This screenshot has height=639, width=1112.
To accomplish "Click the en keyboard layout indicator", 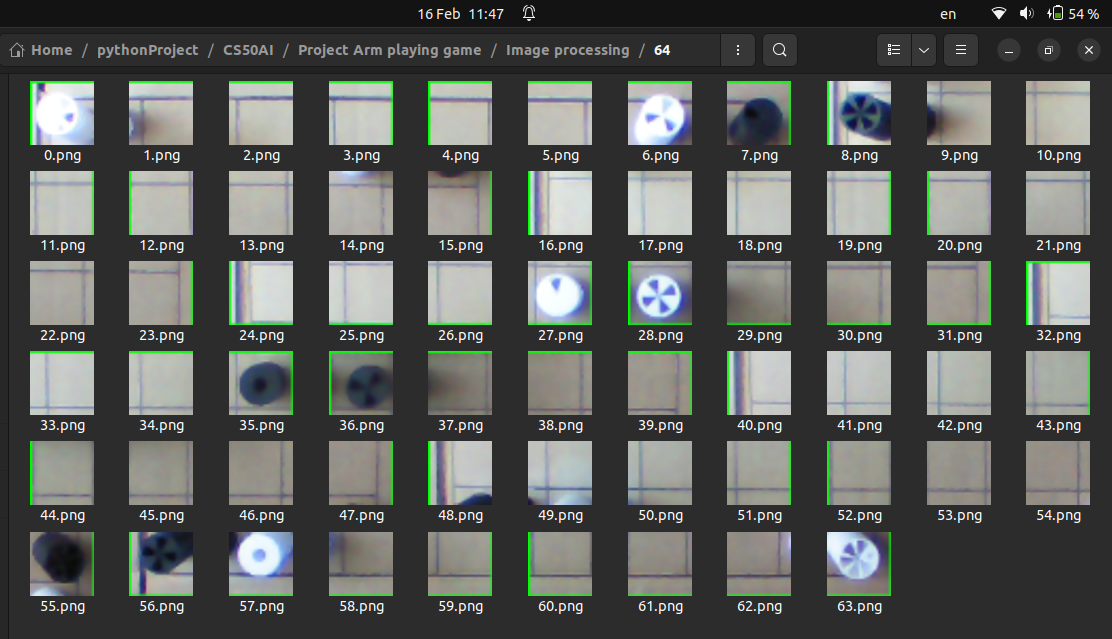I will (x=948, y=14).
